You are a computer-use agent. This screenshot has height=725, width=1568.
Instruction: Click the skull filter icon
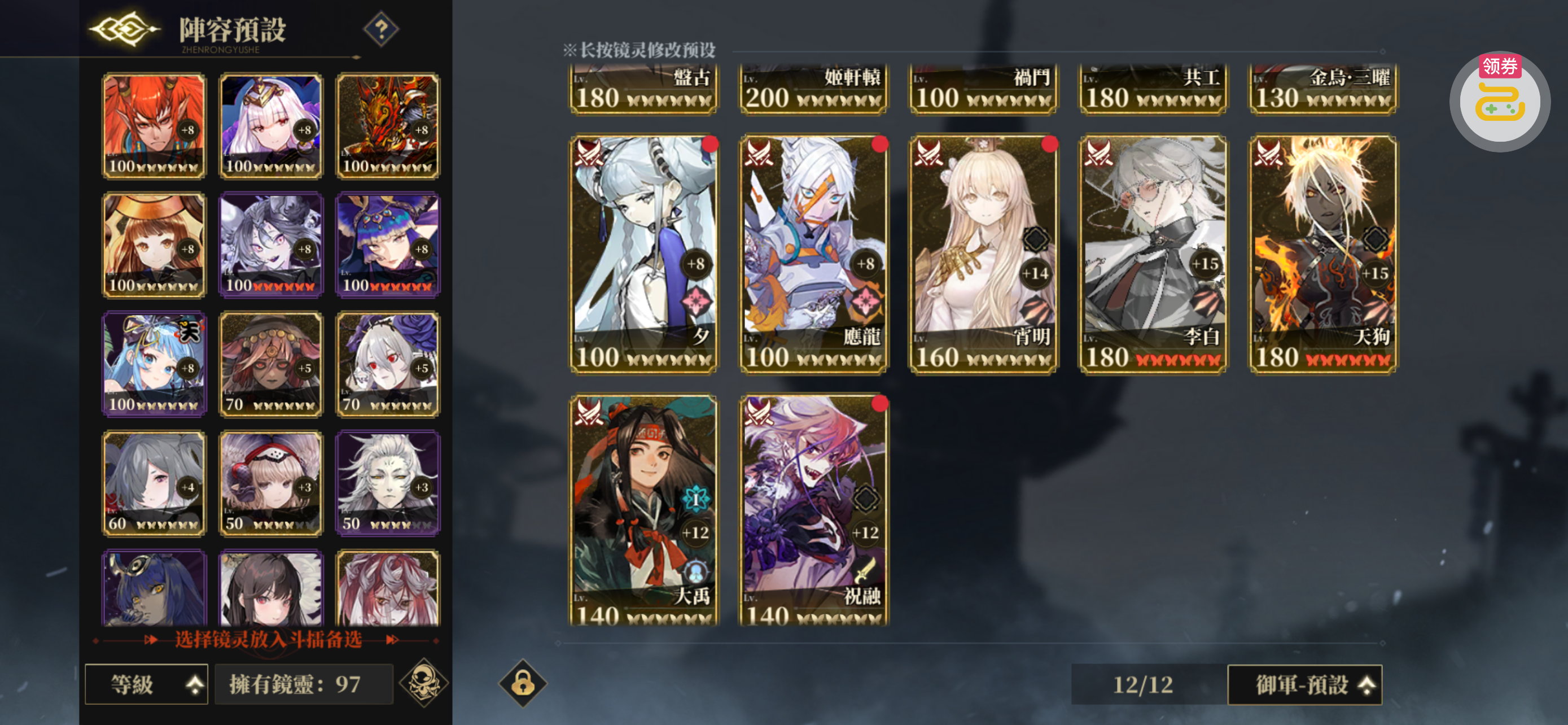pos(424,683)
